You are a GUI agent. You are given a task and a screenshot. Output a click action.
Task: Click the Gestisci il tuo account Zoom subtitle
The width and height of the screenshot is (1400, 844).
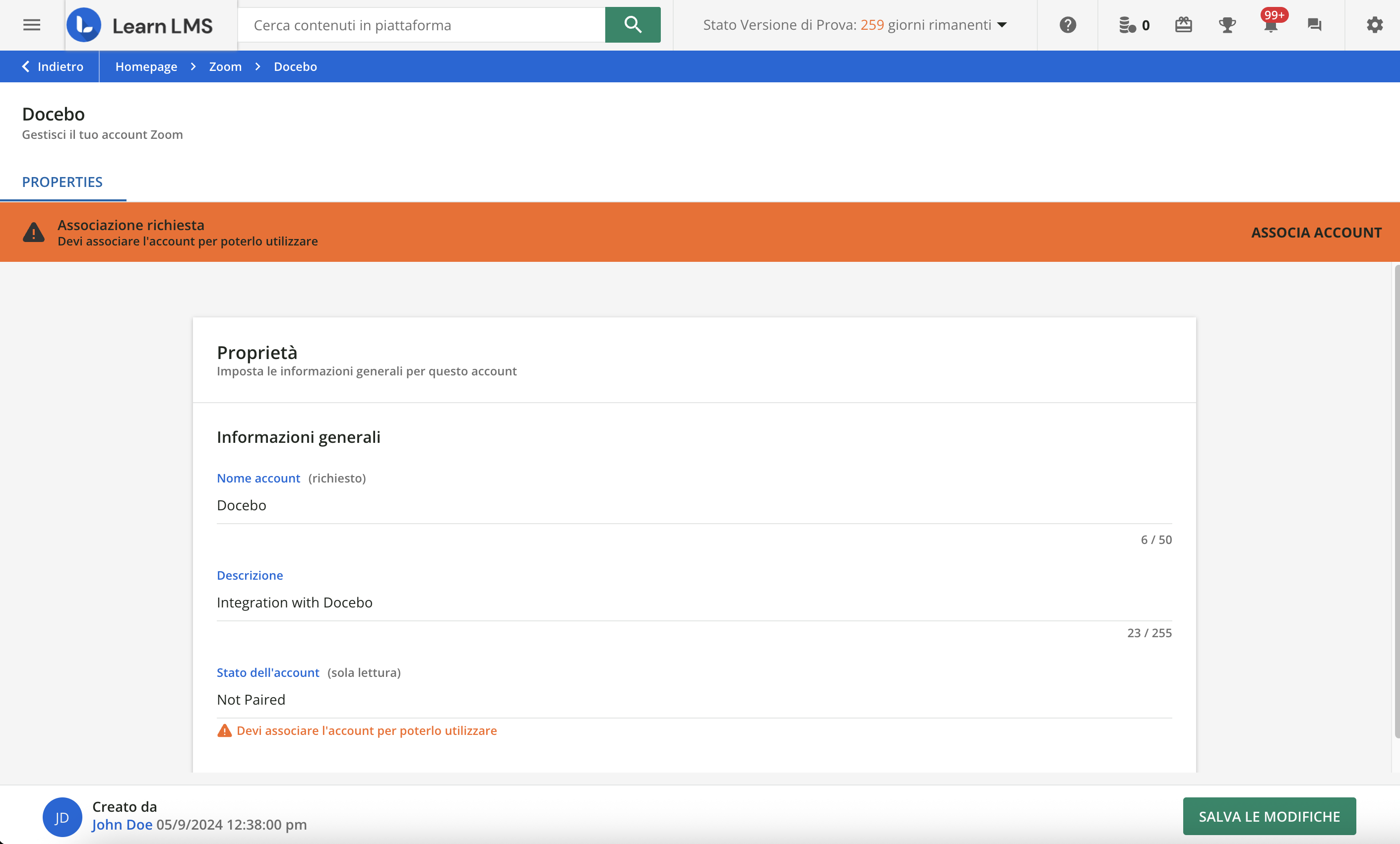coord(102,134)
